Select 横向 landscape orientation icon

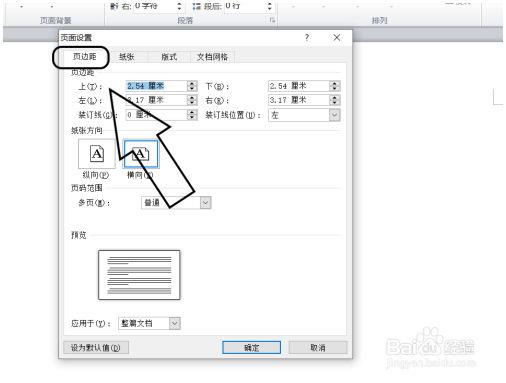click(x=141, y=154)
